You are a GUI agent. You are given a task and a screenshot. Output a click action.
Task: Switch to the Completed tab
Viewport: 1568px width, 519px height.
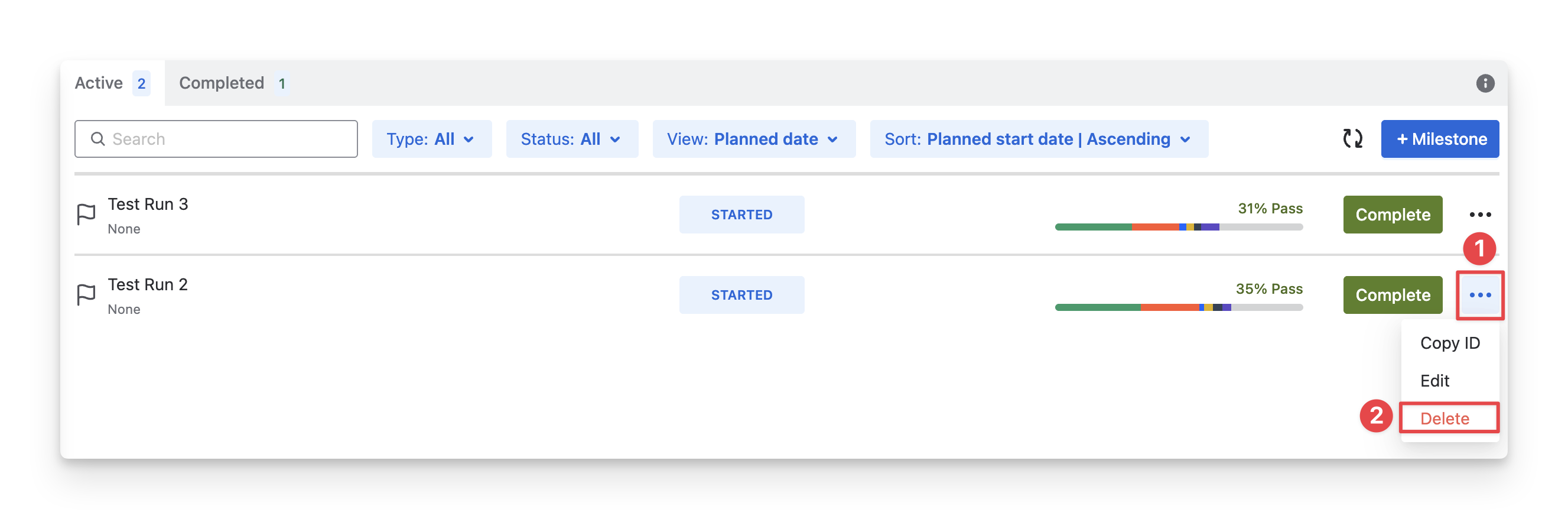(x=233, y=83)
